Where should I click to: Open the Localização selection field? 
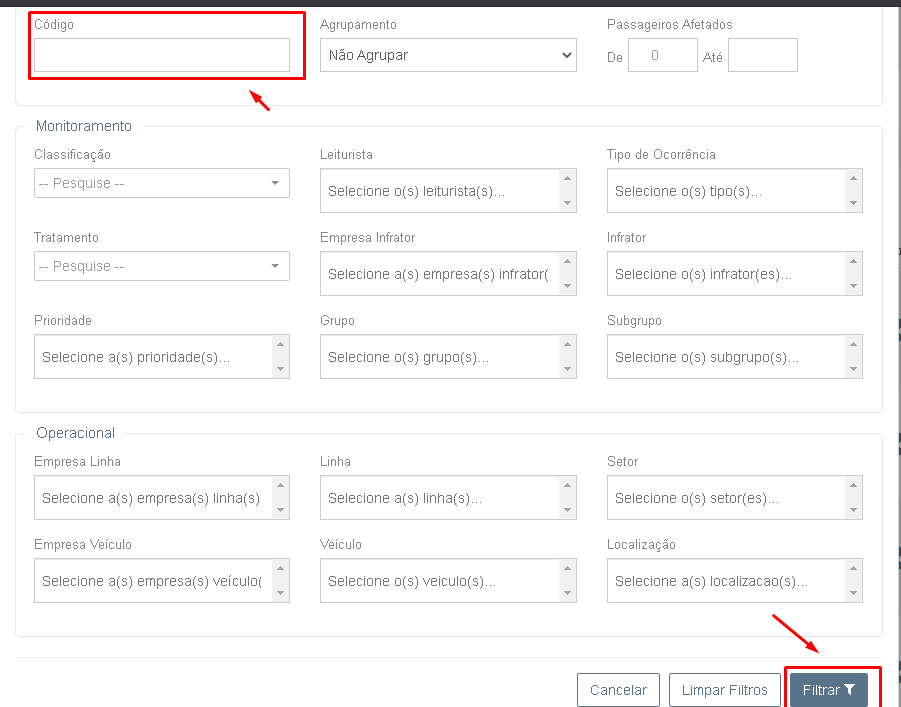coord(726,581)
